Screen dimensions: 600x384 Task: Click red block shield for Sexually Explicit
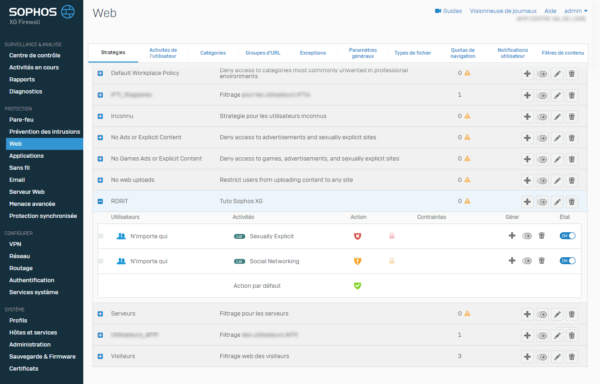pyautogui.click(x=357, y=236)
